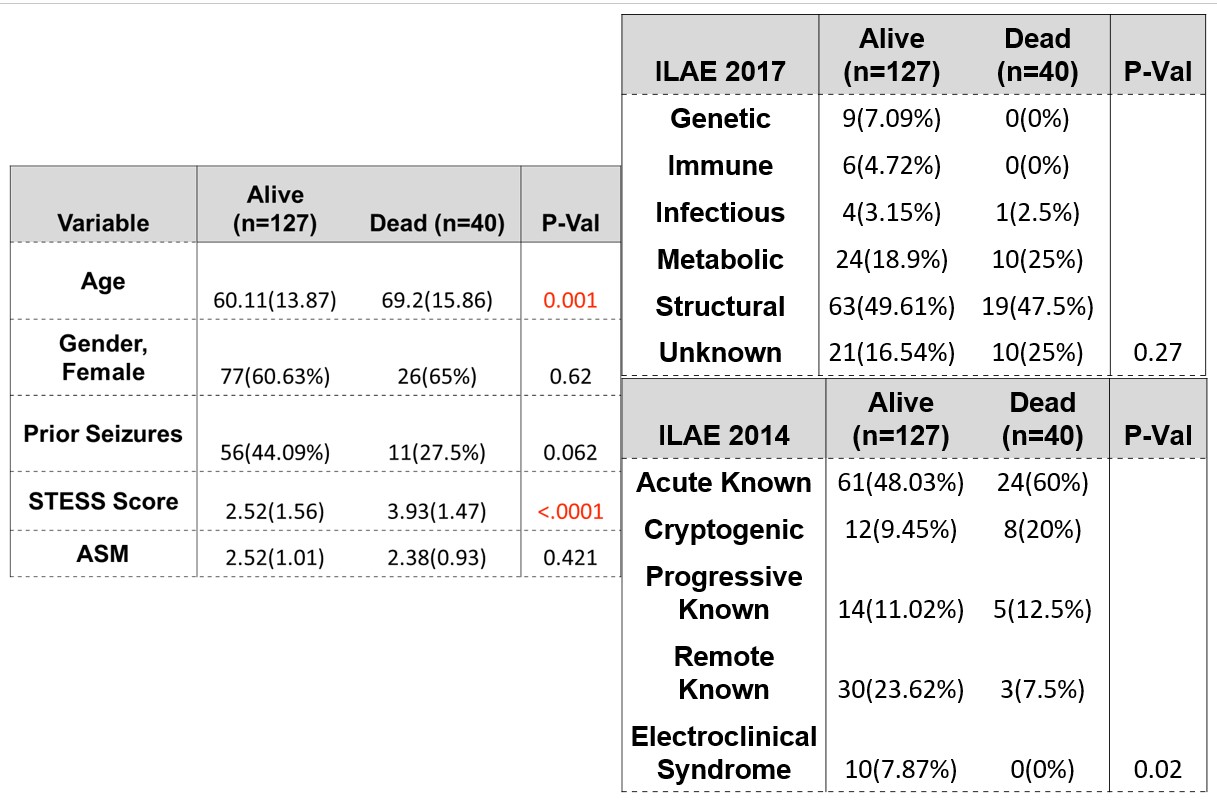The image size is (1217, 805).
Task: Click the 77(60.63%) female alive cell
Action: [x=273, y=377]
